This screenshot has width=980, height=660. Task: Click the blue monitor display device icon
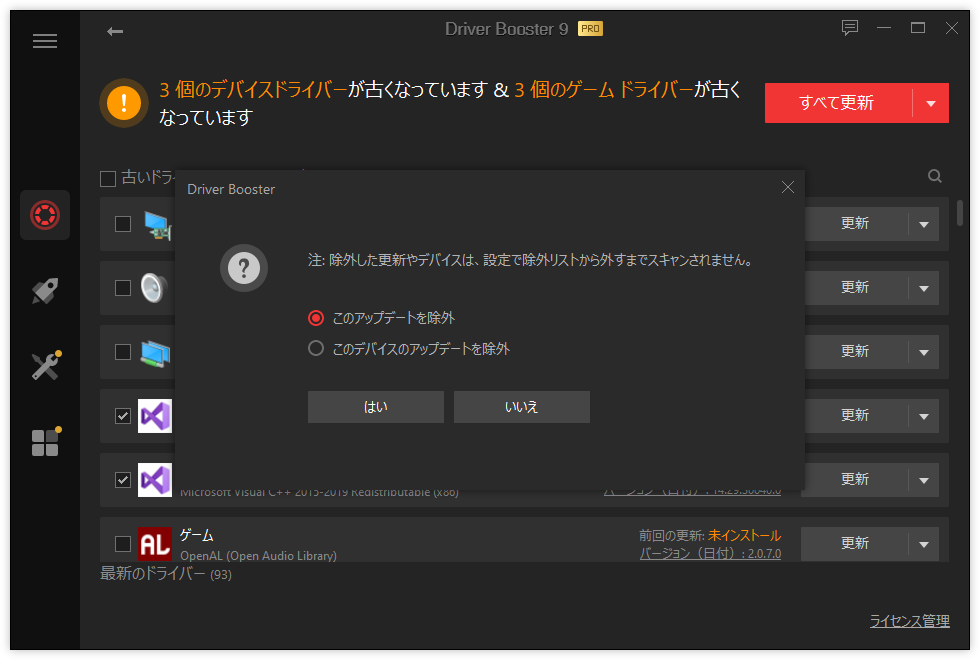[155, 353]
